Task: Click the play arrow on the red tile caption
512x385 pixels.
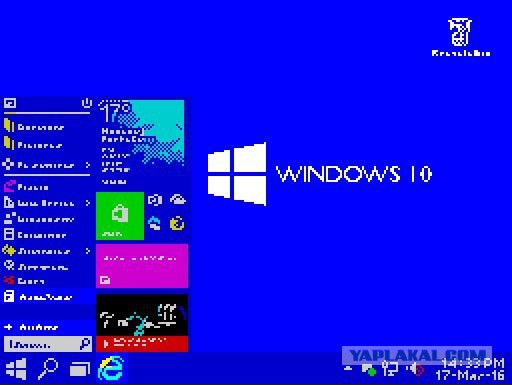Action: tap(106, 343)
